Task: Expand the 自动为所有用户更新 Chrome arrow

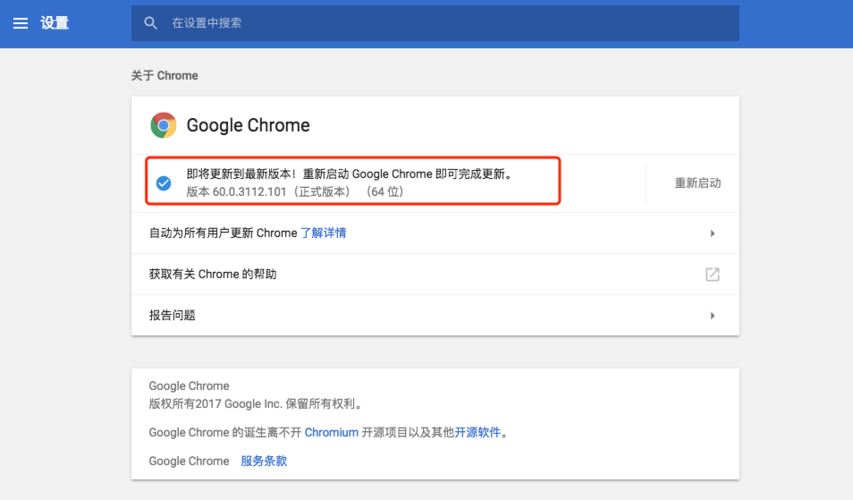Action: tap(712, 233)
